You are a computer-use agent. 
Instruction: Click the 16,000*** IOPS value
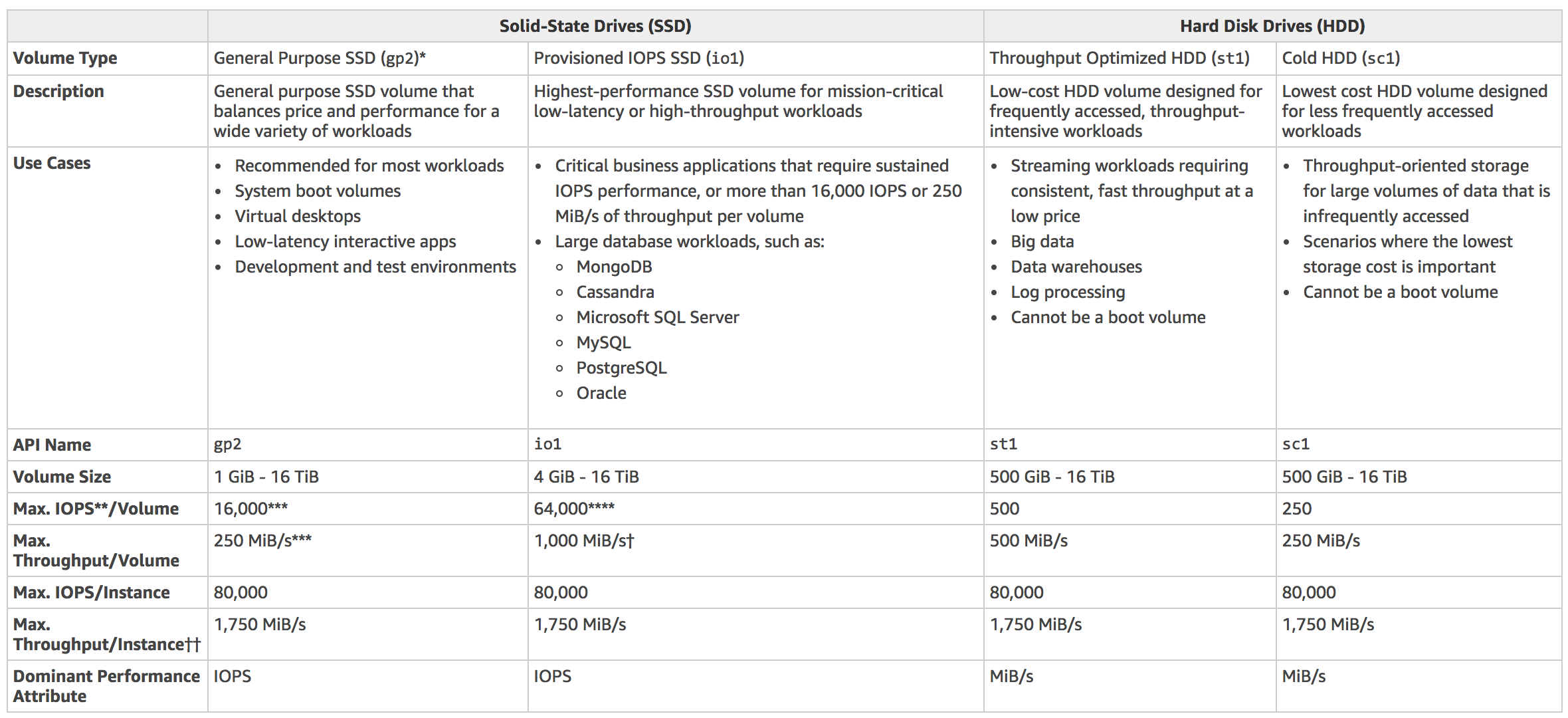(250, 509)
